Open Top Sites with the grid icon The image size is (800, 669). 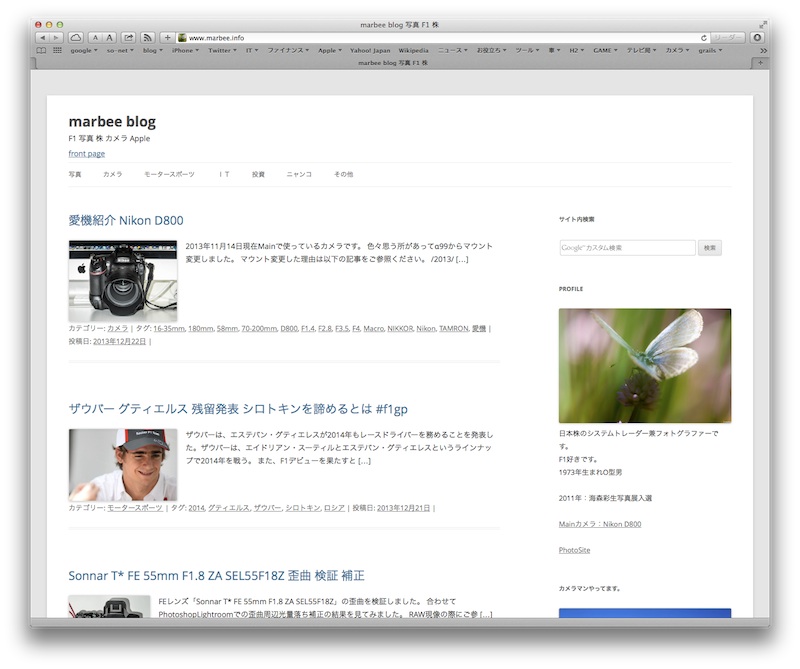[55, 51]
